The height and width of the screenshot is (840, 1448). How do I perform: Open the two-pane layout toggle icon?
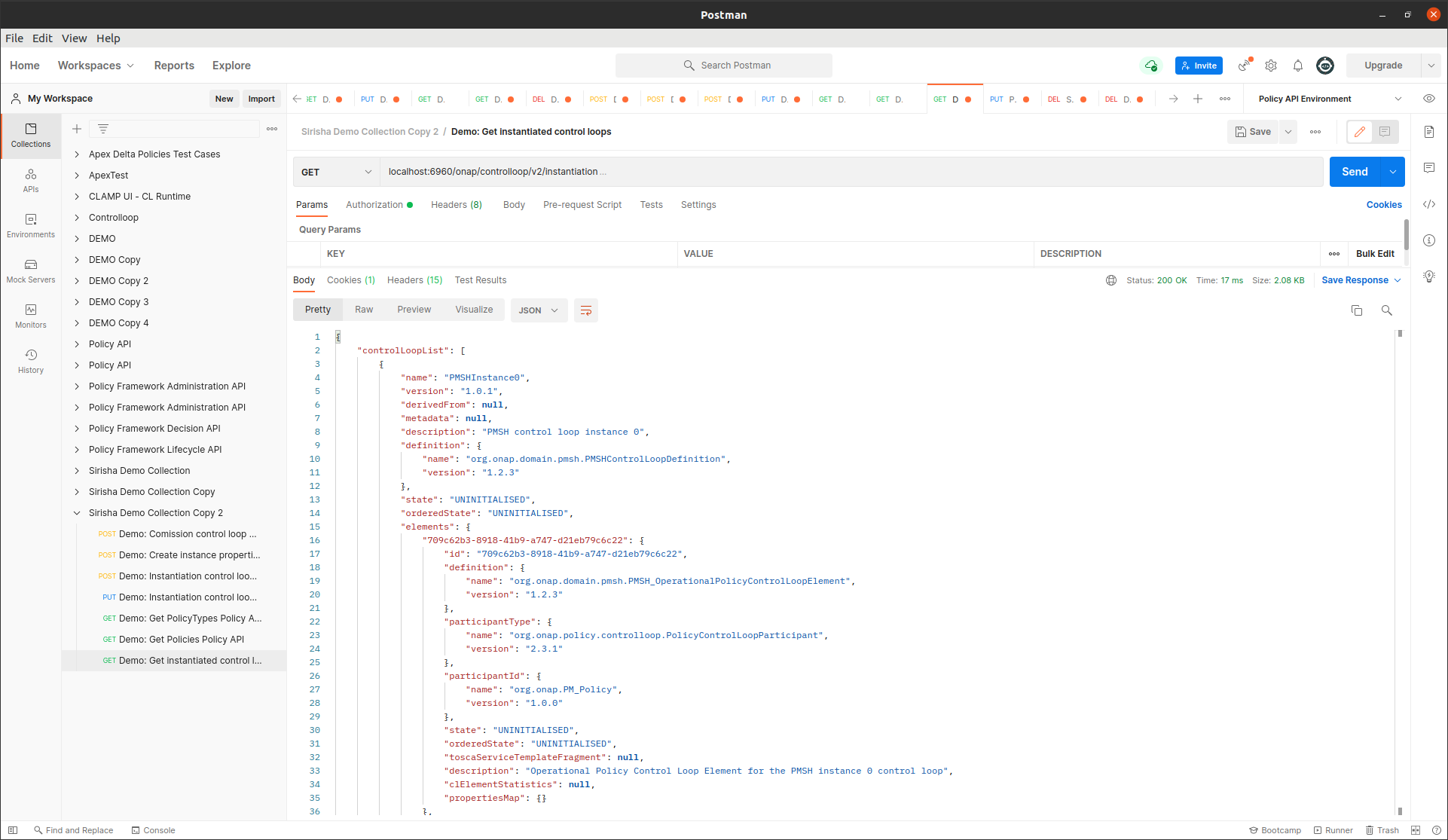(x=1416, y=830)
